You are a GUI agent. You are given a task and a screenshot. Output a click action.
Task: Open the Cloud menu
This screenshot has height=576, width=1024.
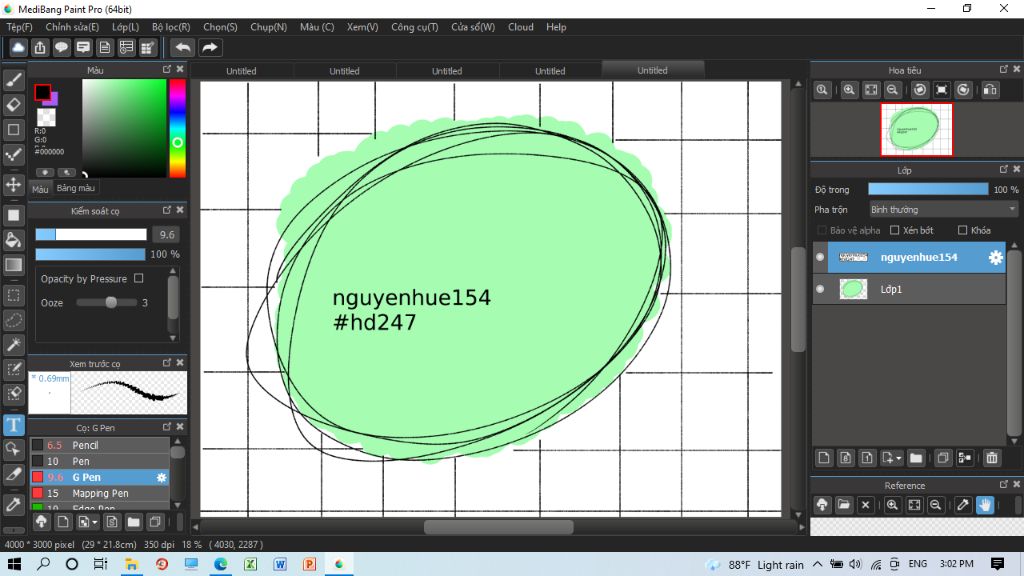520,27
